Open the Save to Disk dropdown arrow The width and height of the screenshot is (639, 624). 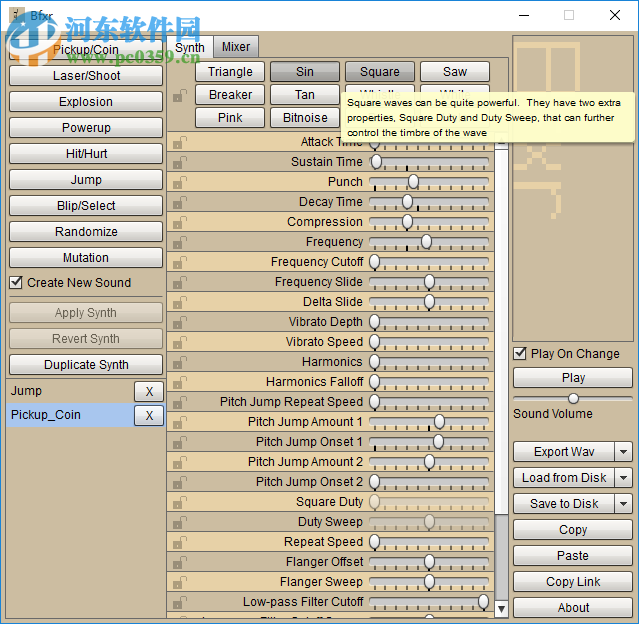624,504
